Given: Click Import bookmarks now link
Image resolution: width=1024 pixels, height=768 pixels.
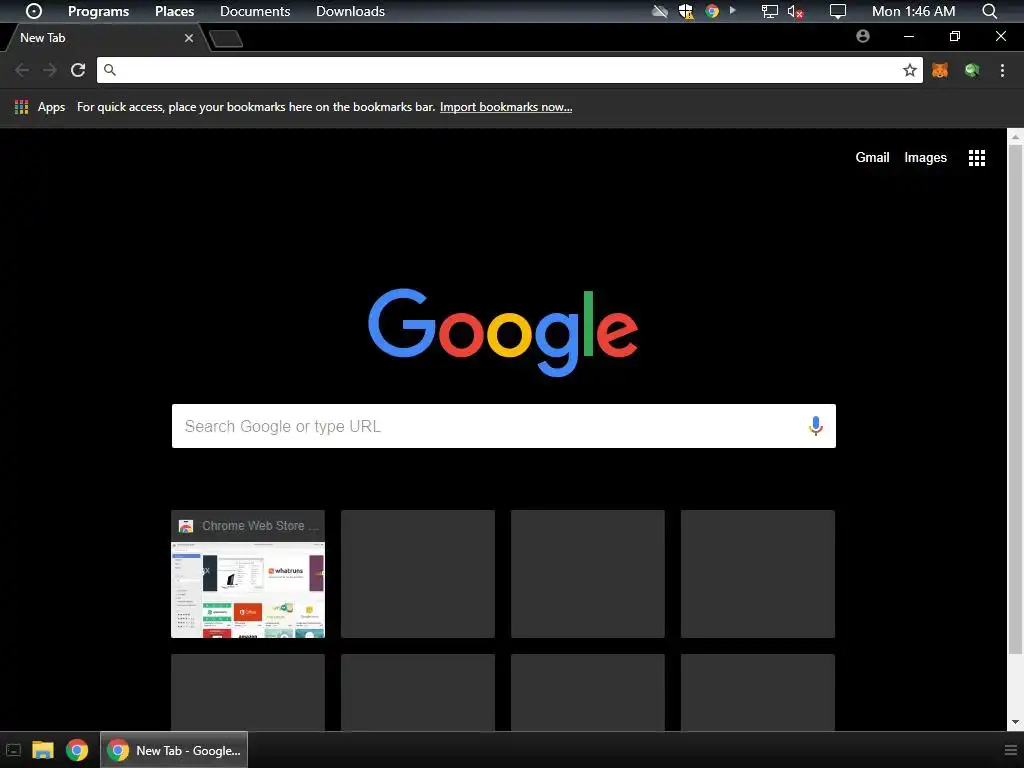Looking at the screenshot, I should coord(506,107).
